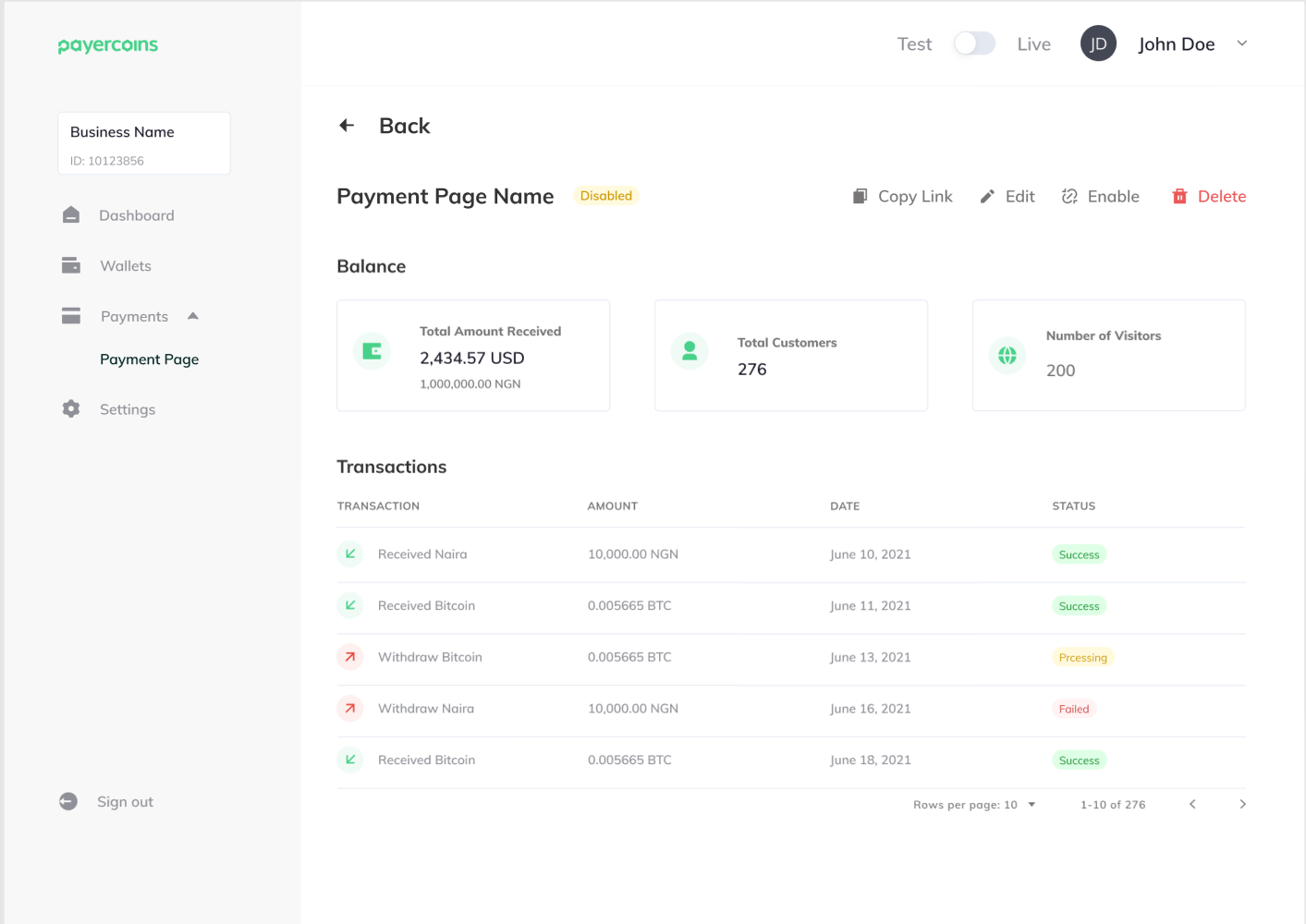Click the Copy Link clipboard icon
This screenshot has width=1306, height=924.
[860, 196]
